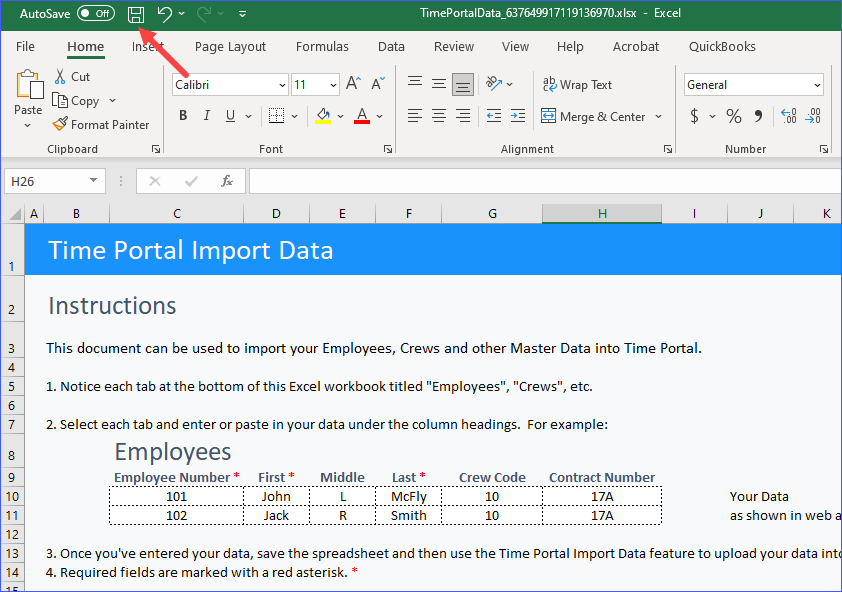Toggle the AutoSave switch
The height and width of the screenshot is (592, 842).
coord(96,13)
